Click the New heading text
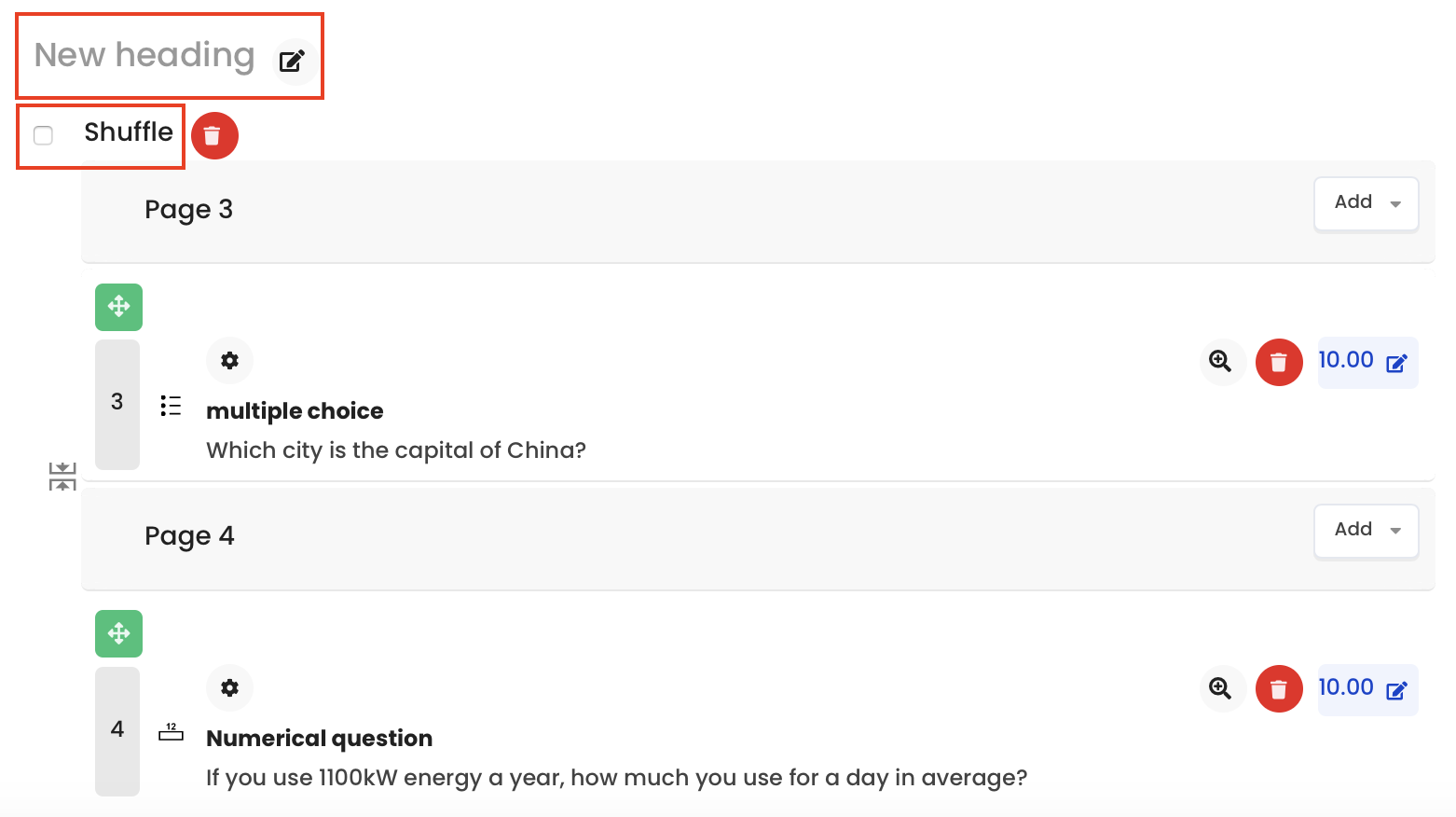The image size is (1456, 817). click(x=144, y=55)
